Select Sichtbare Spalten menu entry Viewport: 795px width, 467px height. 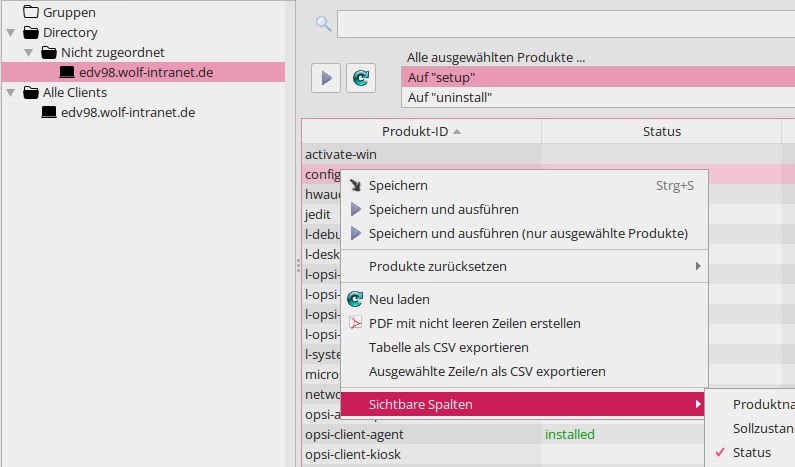(x=522, y=404)
